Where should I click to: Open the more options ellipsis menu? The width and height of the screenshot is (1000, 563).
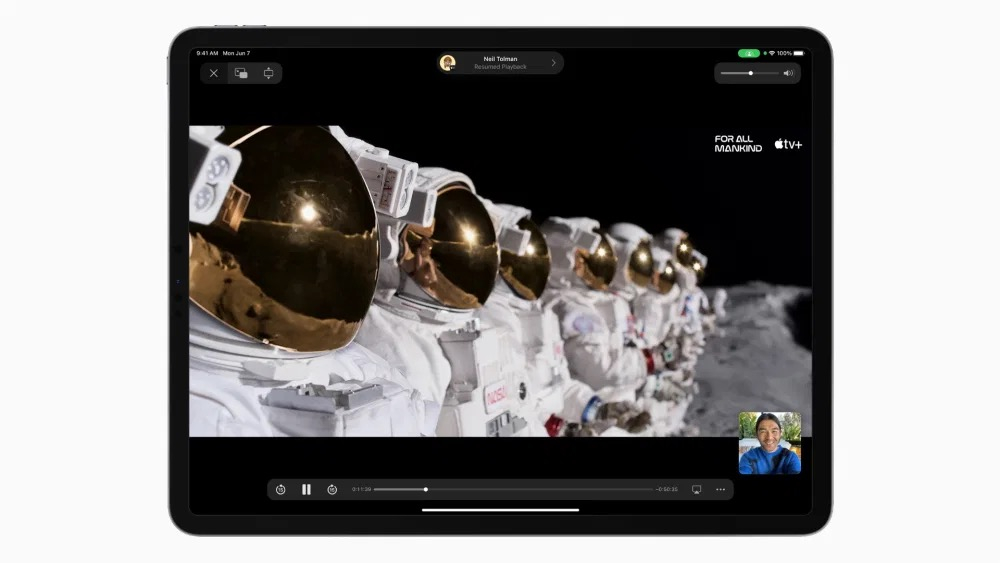[x=720, y=489]
